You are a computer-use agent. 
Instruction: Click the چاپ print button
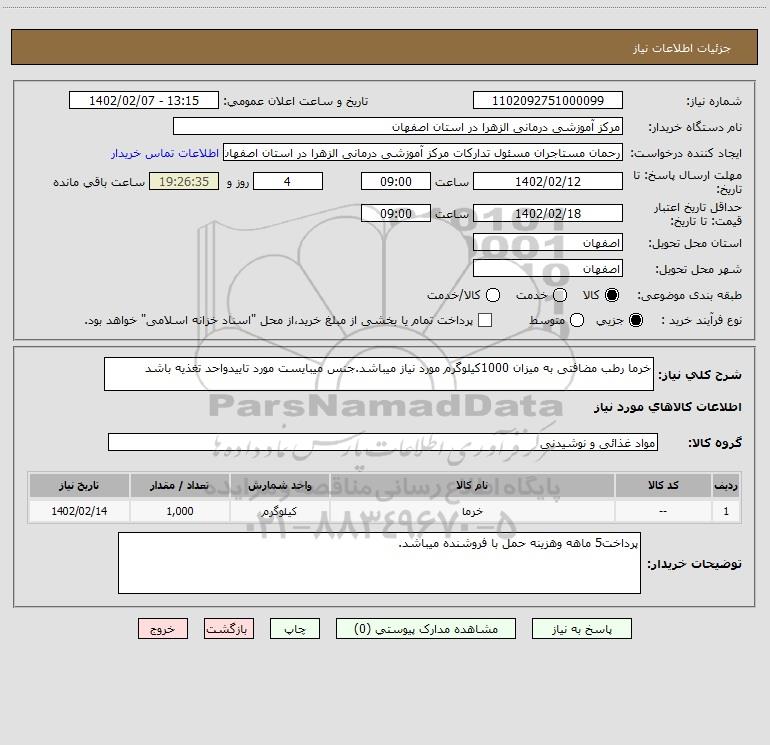(295, 629)
